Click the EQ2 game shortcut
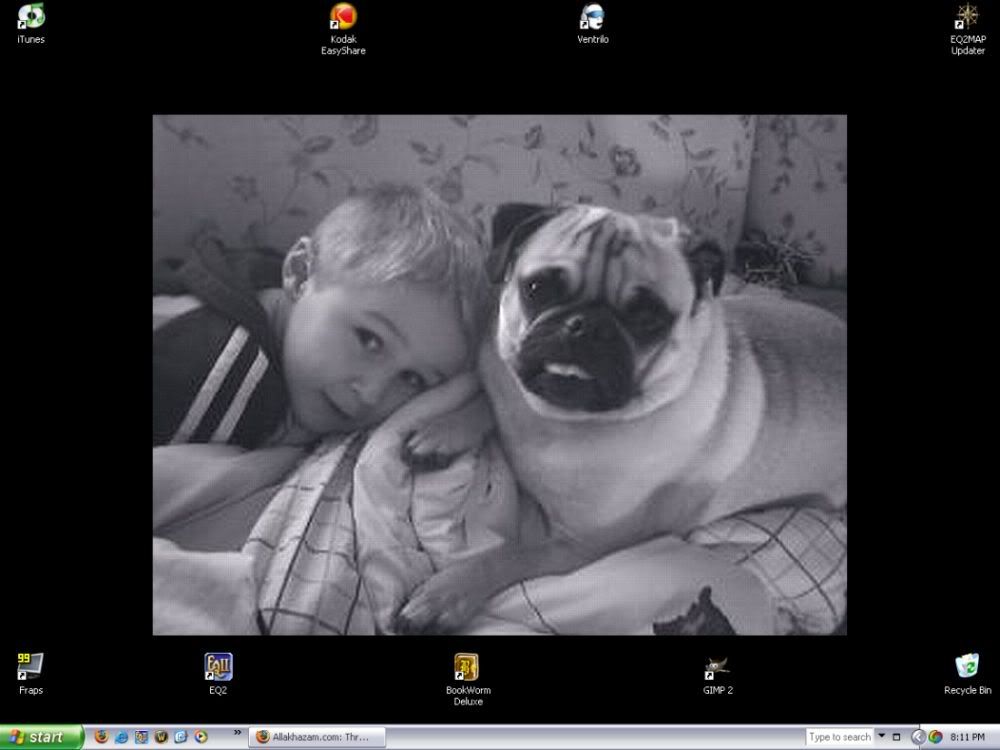 (x=218, y=666)
